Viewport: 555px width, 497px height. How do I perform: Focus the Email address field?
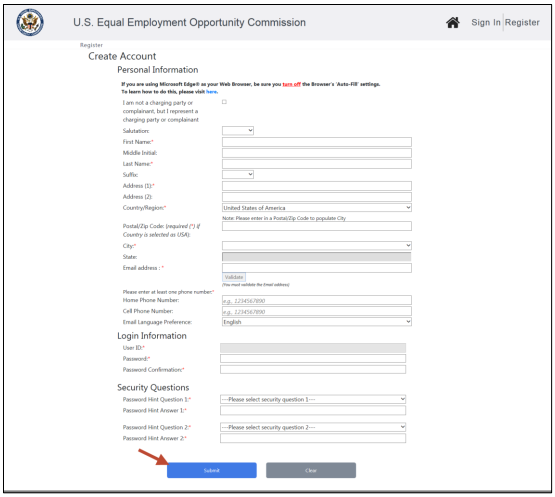point(316,268)
